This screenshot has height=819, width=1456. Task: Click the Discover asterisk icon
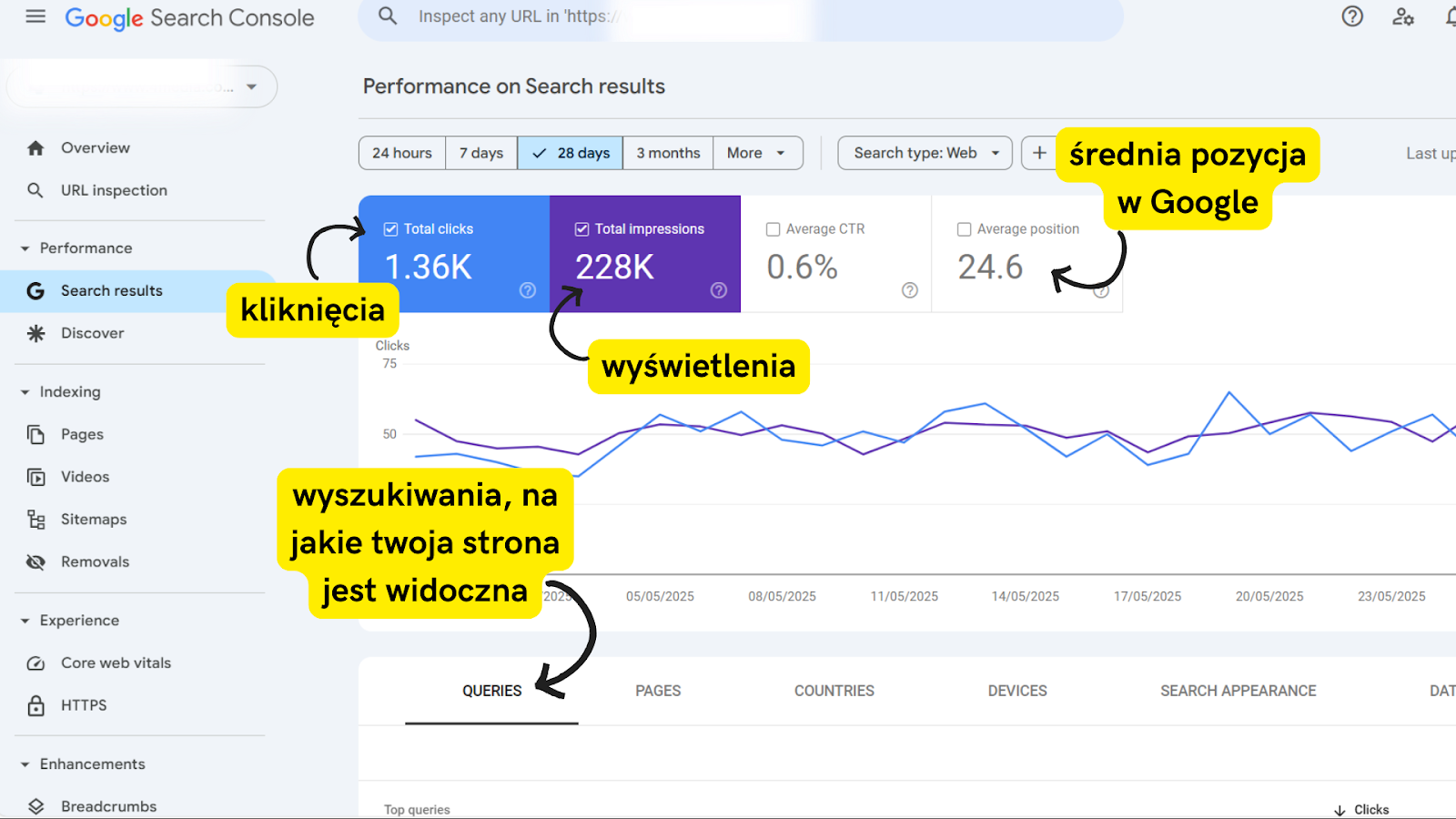pyautogui.click(x=35, y=333)
